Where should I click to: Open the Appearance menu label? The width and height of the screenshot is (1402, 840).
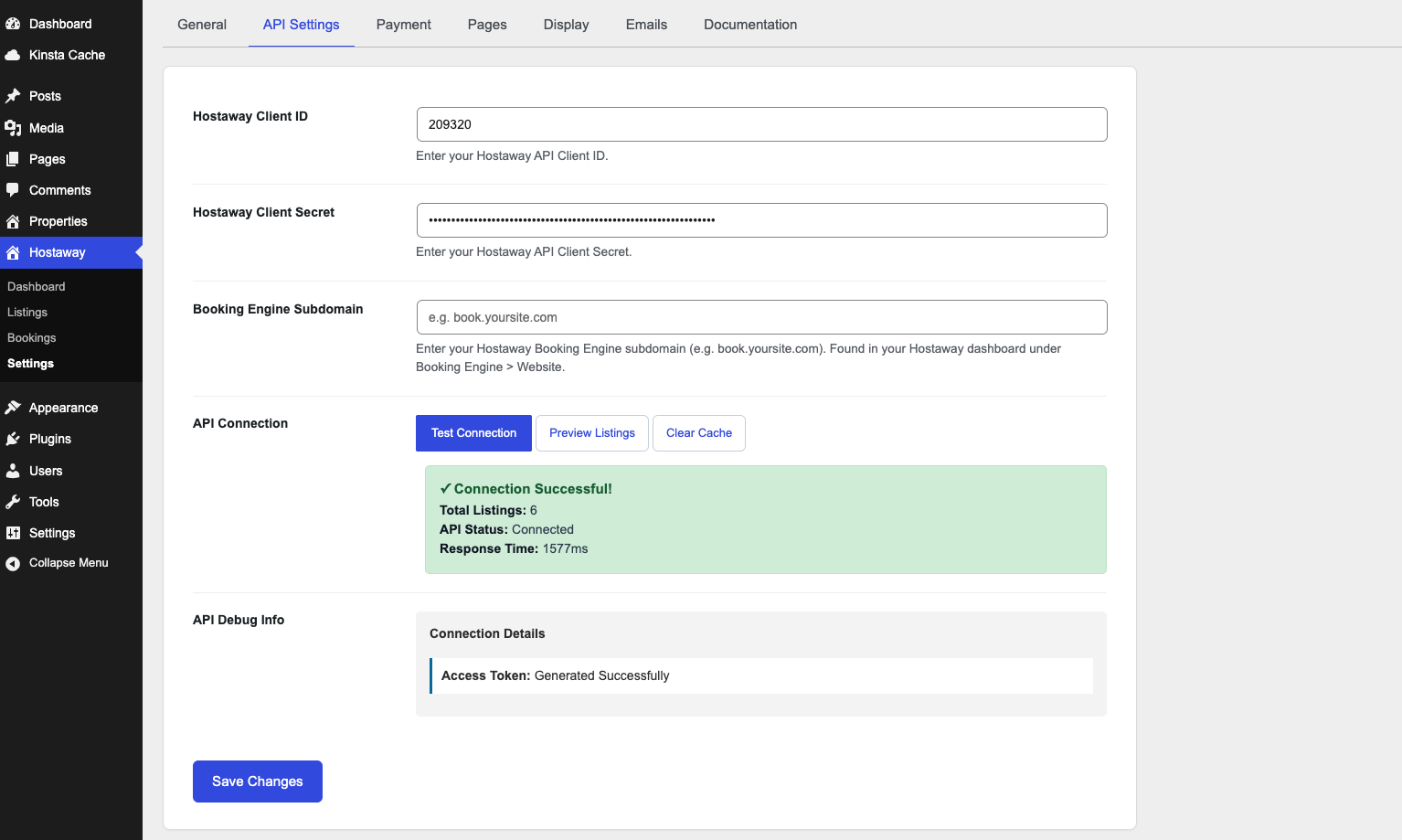point(64,408)
